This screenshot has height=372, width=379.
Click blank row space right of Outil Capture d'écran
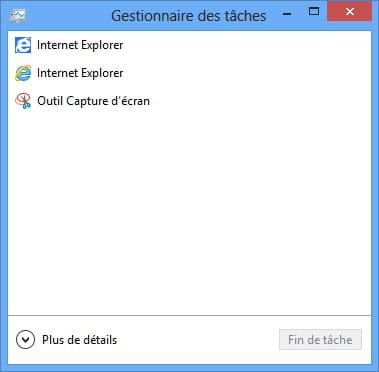[260, 101]
